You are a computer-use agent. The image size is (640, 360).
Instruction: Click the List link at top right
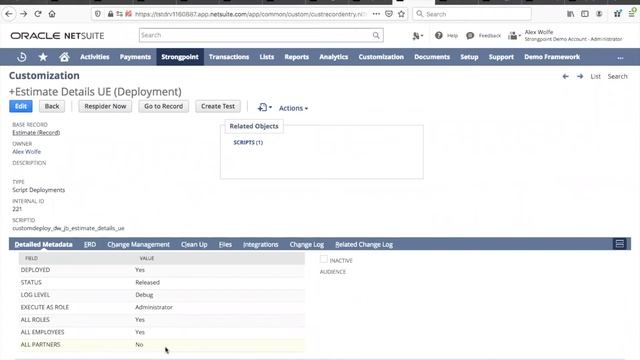point(596,76)
